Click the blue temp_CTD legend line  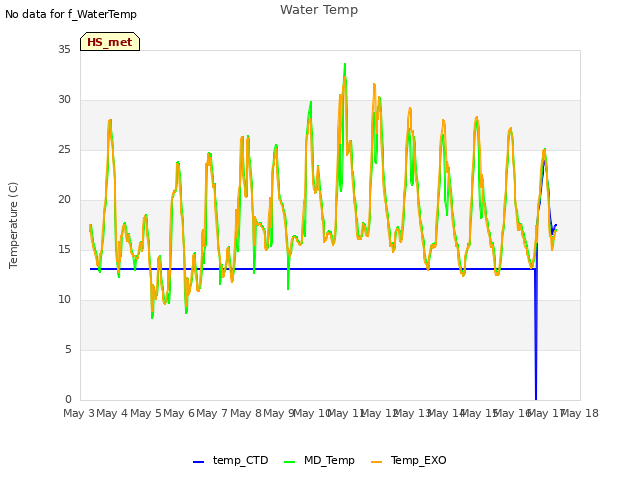198,462
